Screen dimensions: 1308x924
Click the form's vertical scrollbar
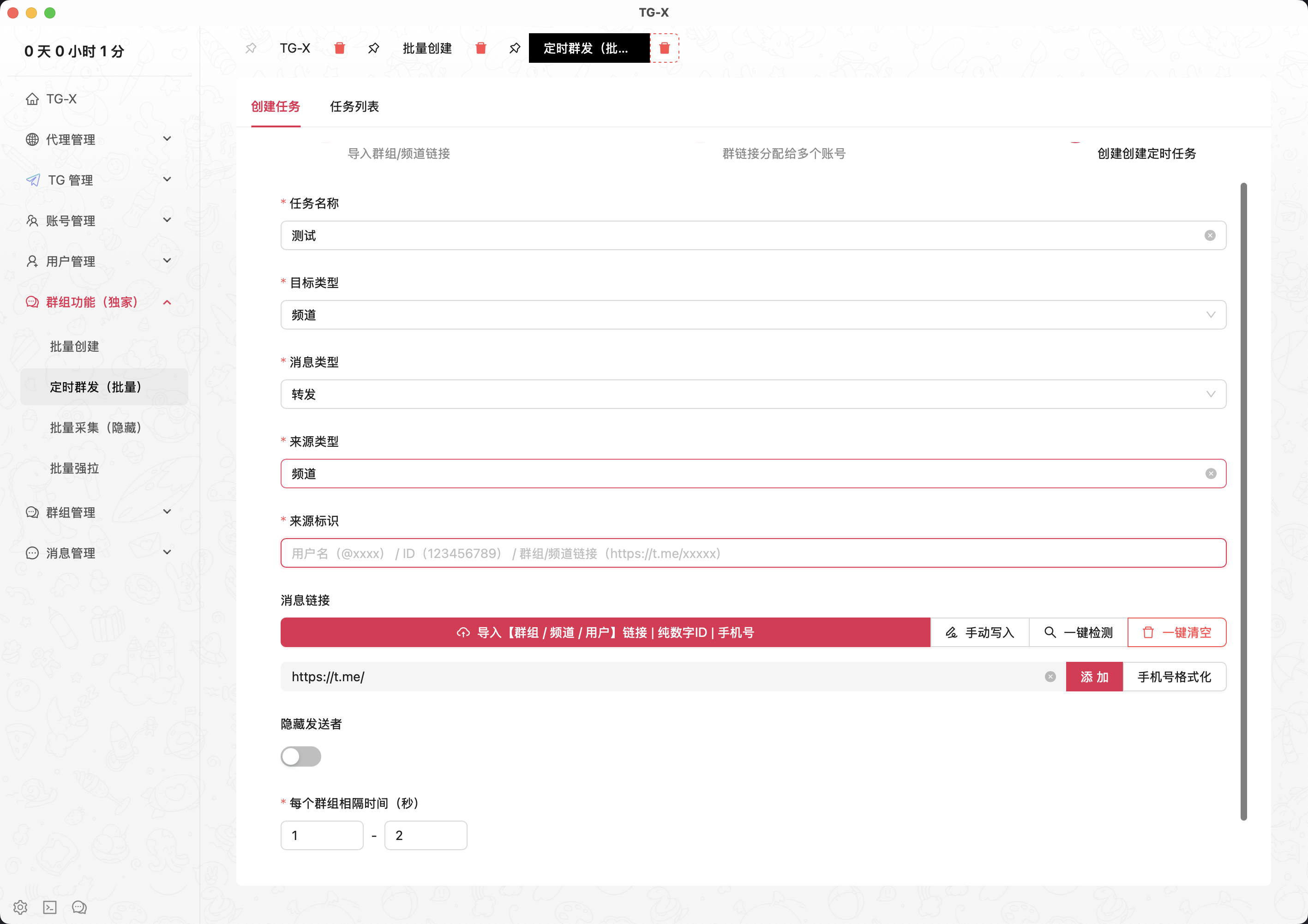[x=1244, y=501]
